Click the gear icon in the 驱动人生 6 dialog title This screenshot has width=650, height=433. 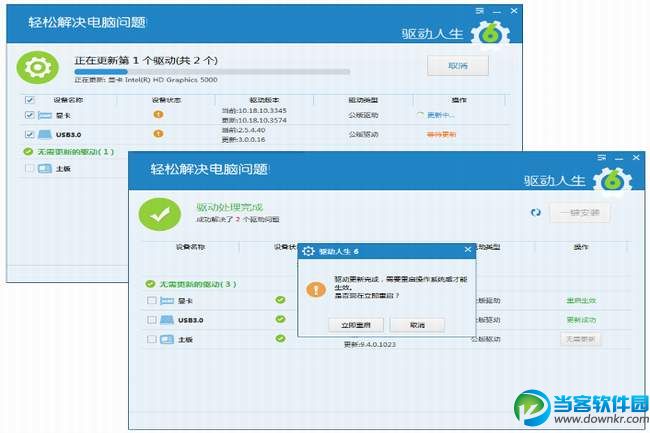(308, 251)
